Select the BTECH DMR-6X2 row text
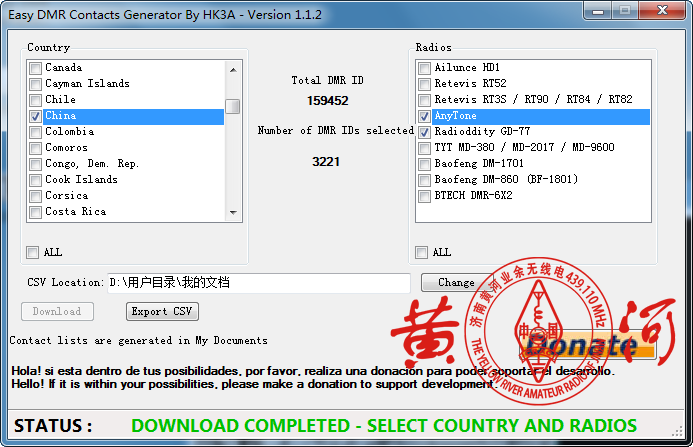This screenshot has height=447, width=693. (473, 195)
